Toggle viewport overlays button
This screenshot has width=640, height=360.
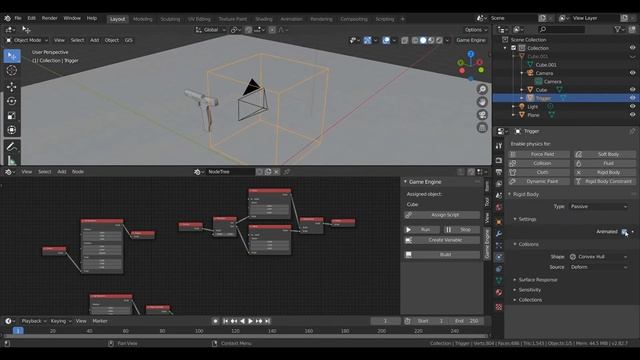(386, 40)
